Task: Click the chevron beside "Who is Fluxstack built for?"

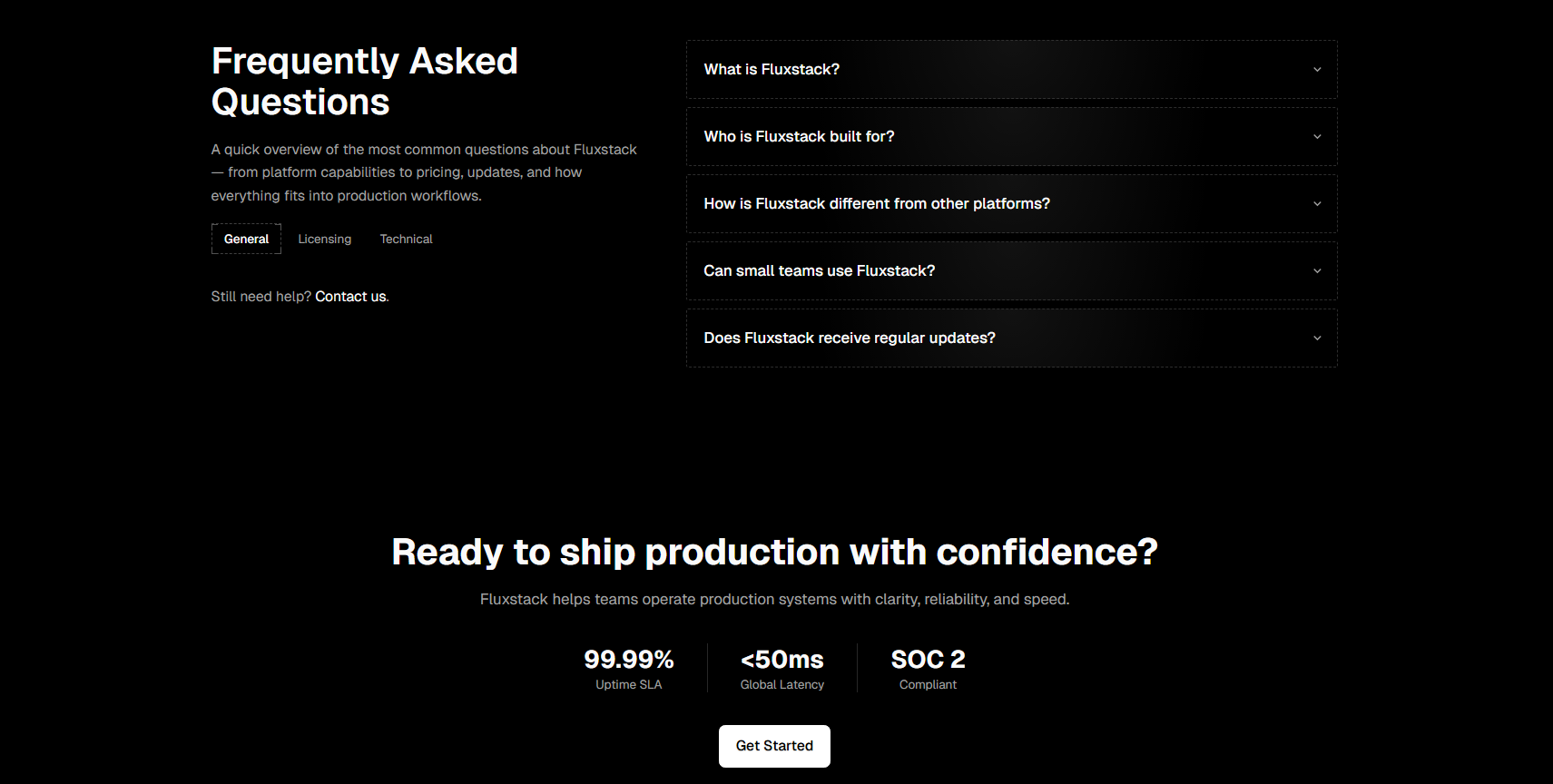Action: [1317, 136]
